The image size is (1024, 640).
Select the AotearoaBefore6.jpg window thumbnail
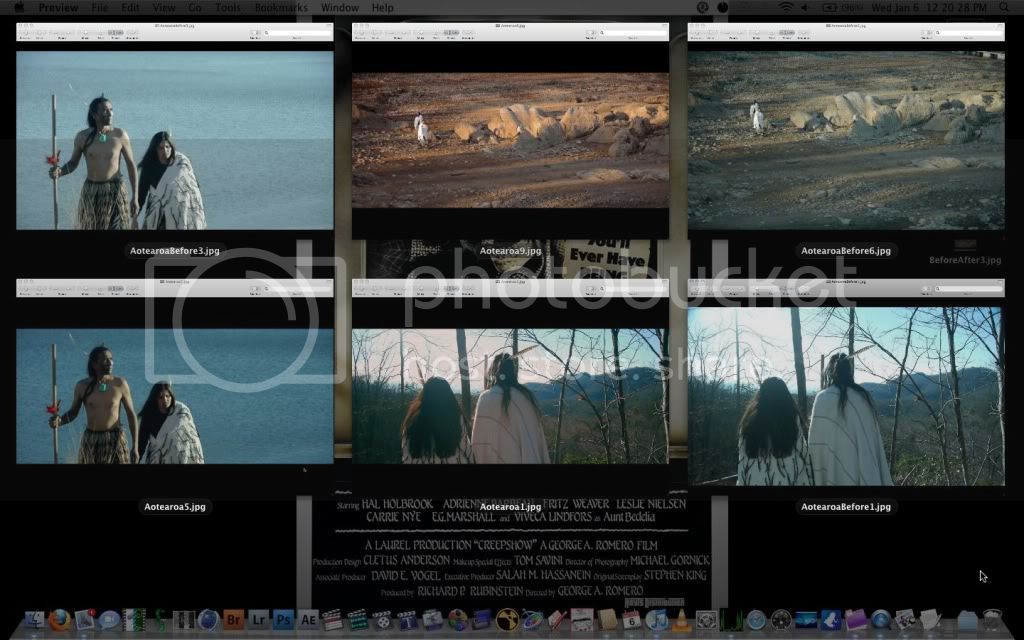pyautogui.click(x=846, y=127)
